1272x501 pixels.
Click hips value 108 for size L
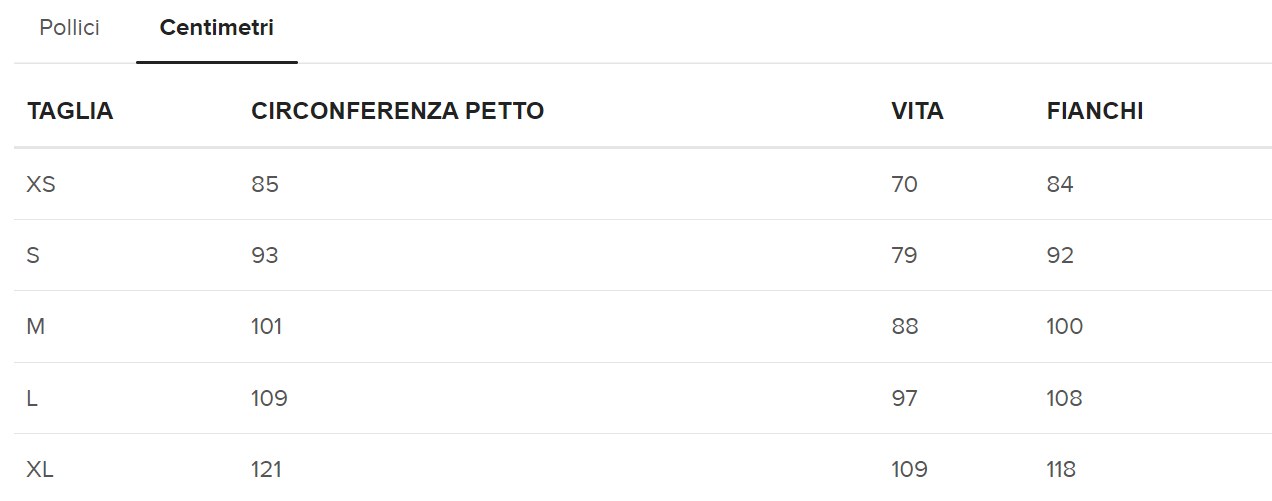1065,398
